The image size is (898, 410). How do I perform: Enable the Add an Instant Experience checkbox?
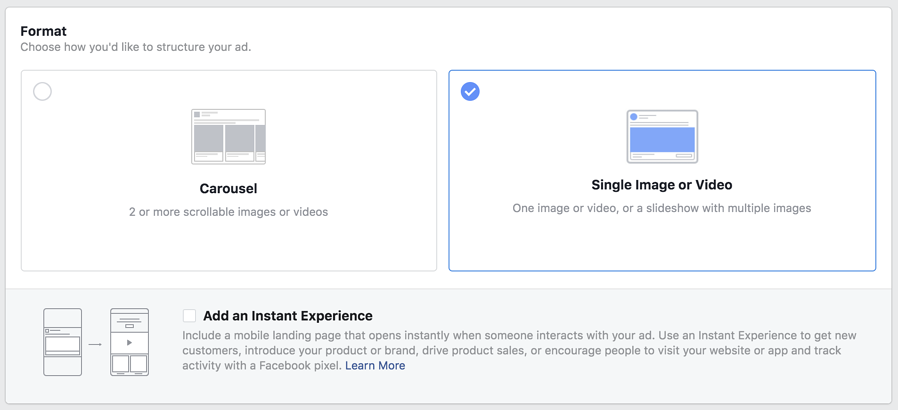[x=189, y=316]
